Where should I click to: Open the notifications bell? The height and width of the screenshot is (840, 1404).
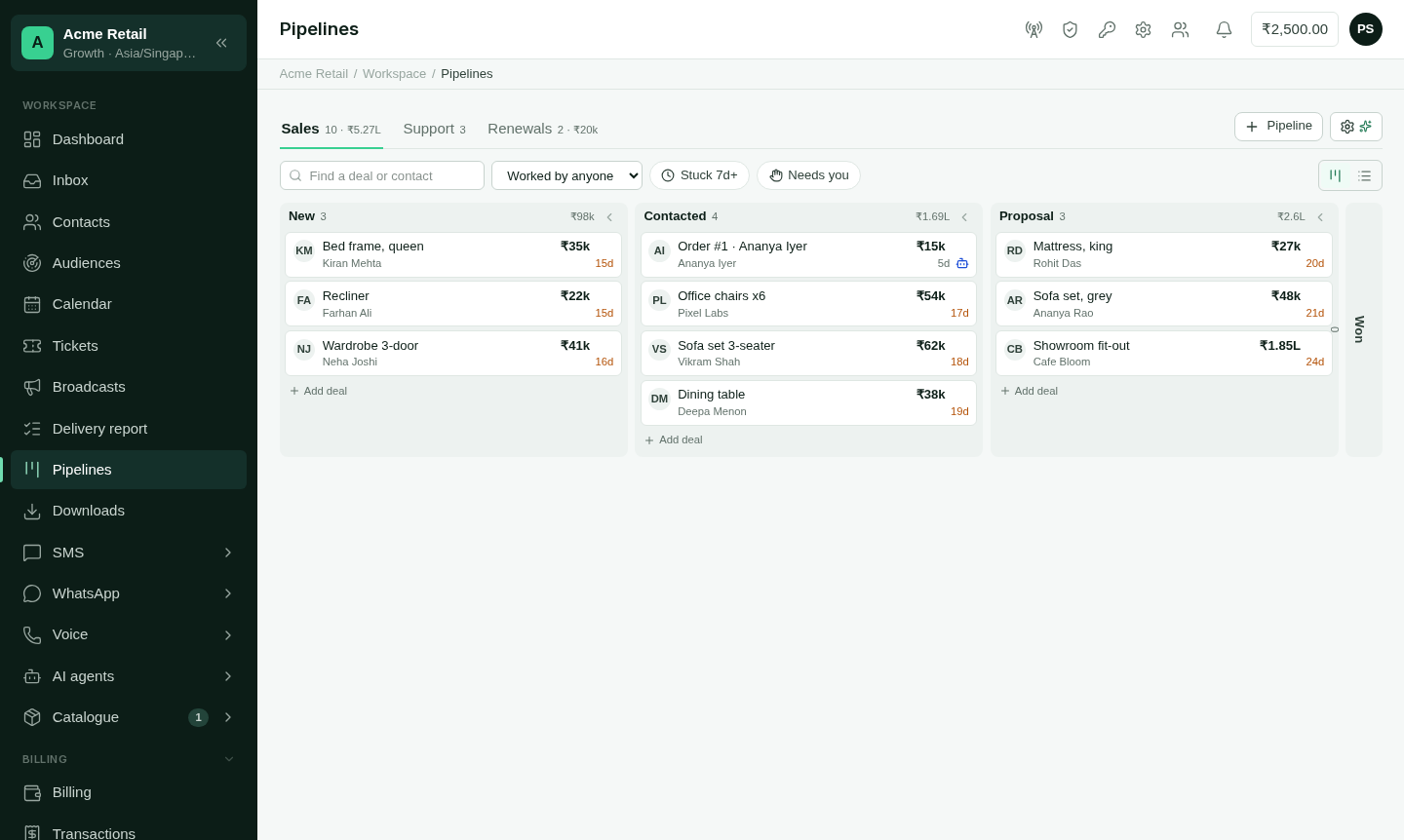click(x=1224, y=29)
